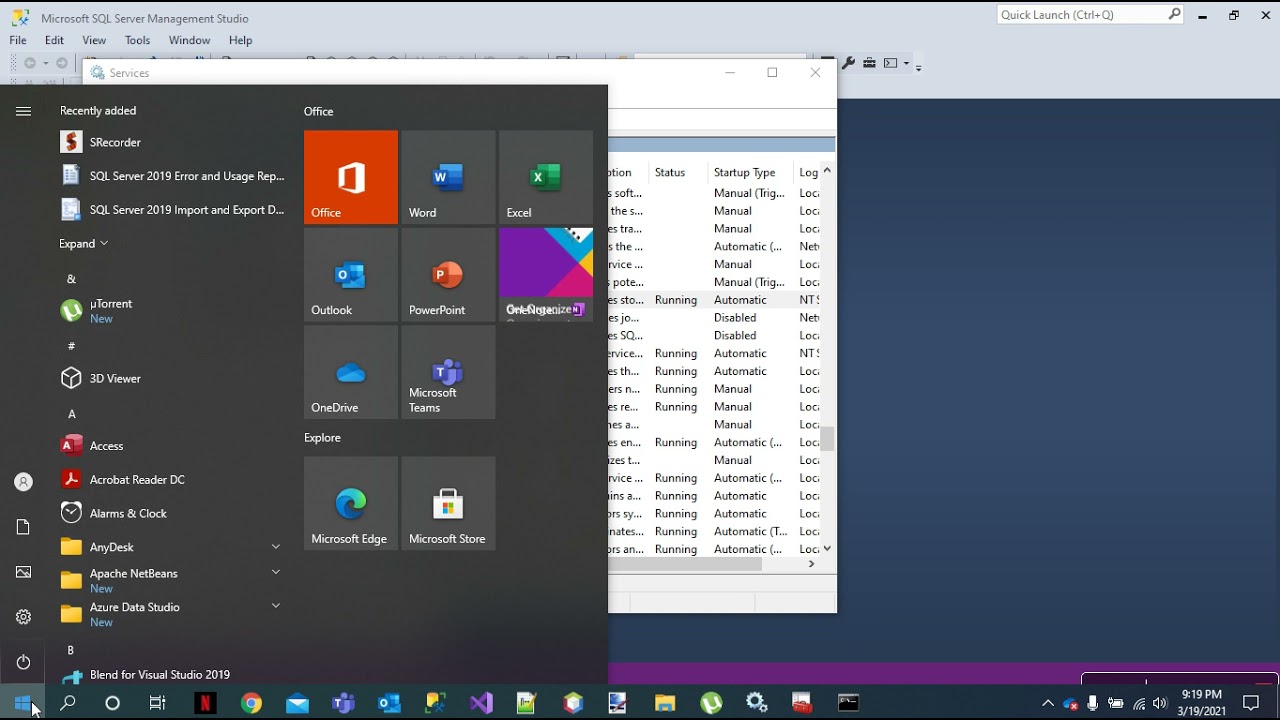Open SRecorder from Recently added
This screenshot has height=720, width=1280.
click(x=173, y=142)
